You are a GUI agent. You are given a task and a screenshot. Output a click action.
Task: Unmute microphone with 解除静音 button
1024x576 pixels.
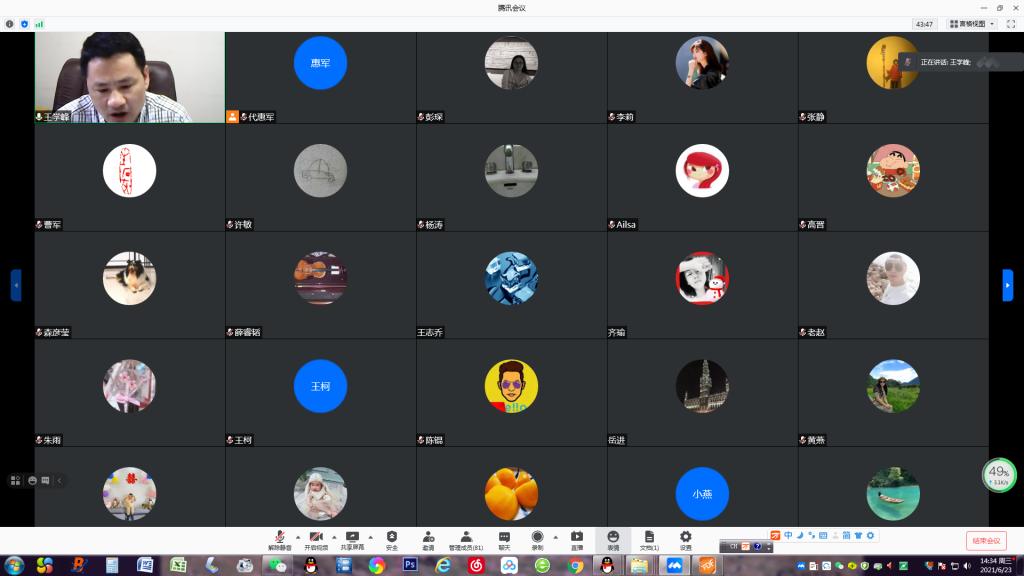(280, 540)
